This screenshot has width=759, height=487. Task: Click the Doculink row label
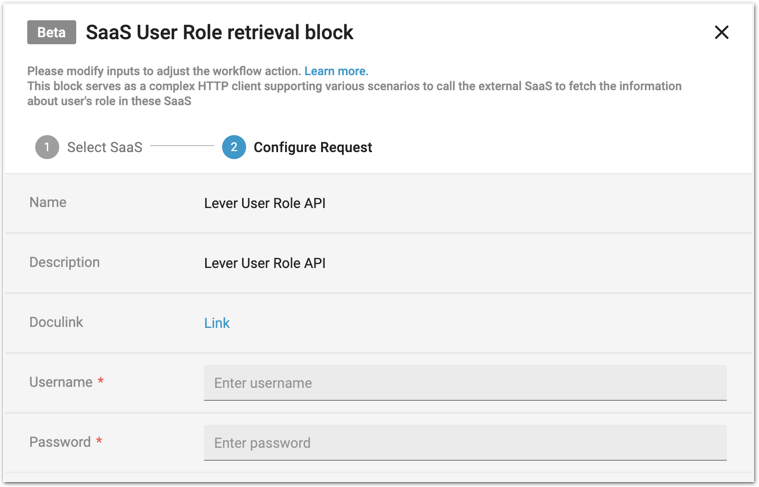tap(58, 322)
